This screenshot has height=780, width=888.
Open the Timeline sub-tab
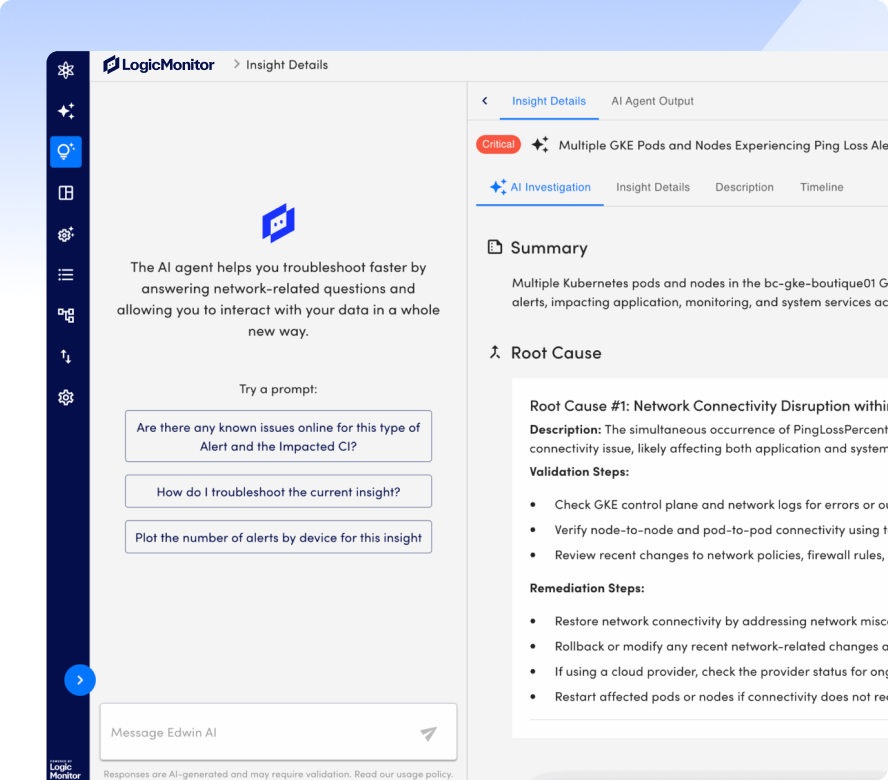821,187
